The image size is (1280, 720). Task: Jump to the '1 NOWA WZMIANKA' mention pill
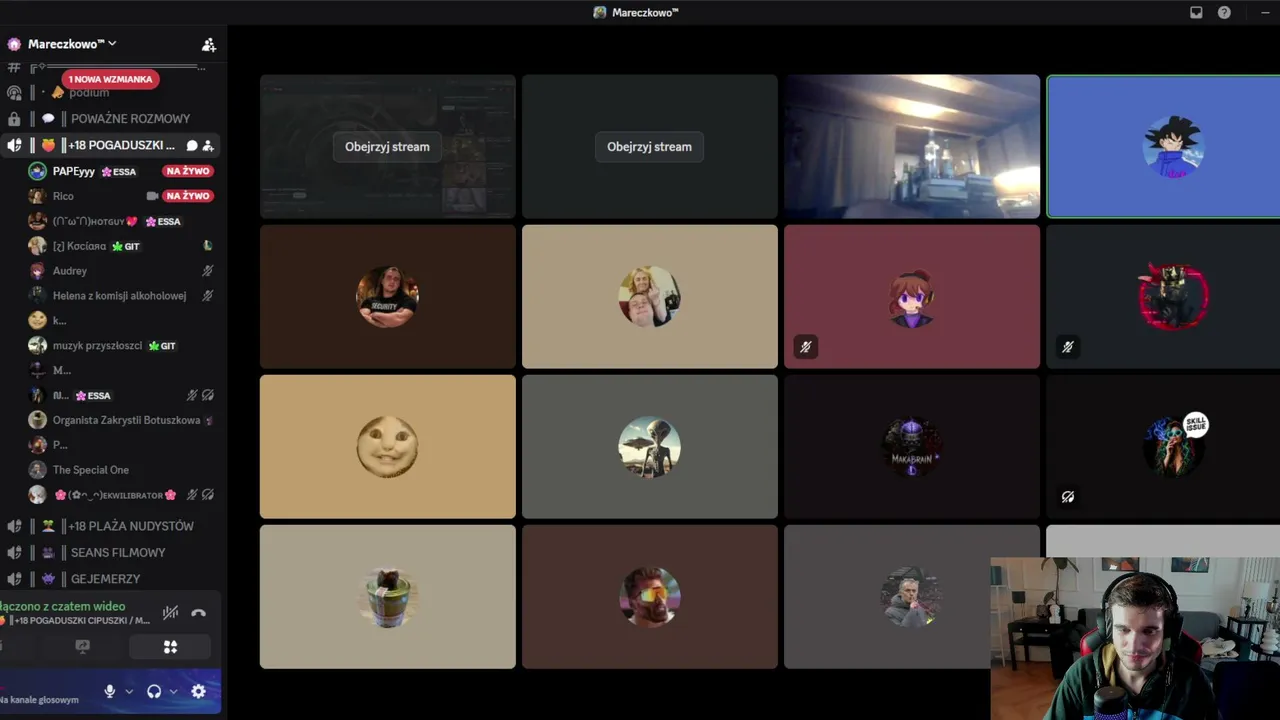(110, 79)
